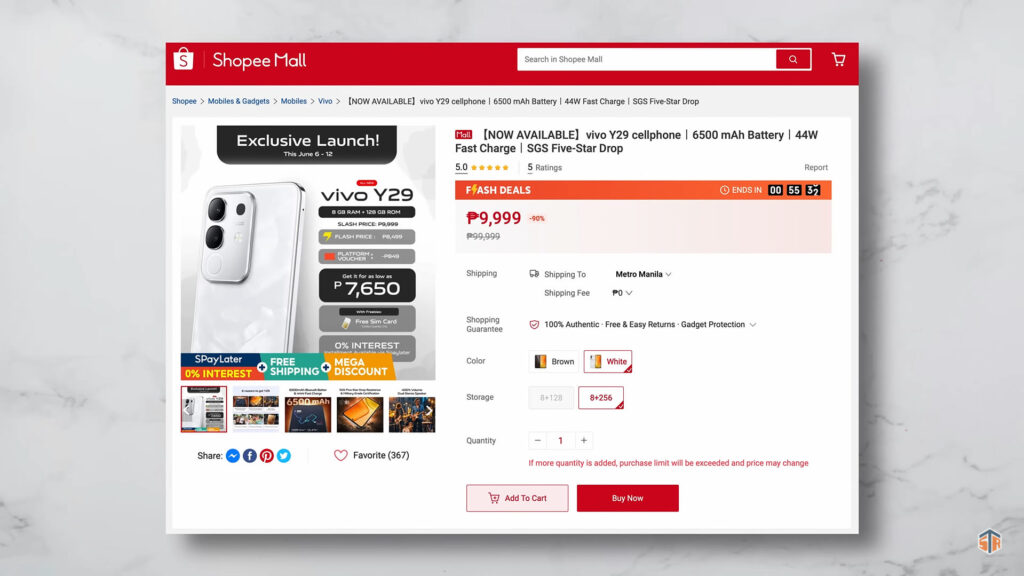This screenshot has height=576, width=1024.
Task: Choose the 8+256 storage option
Action: coord(600,398)
